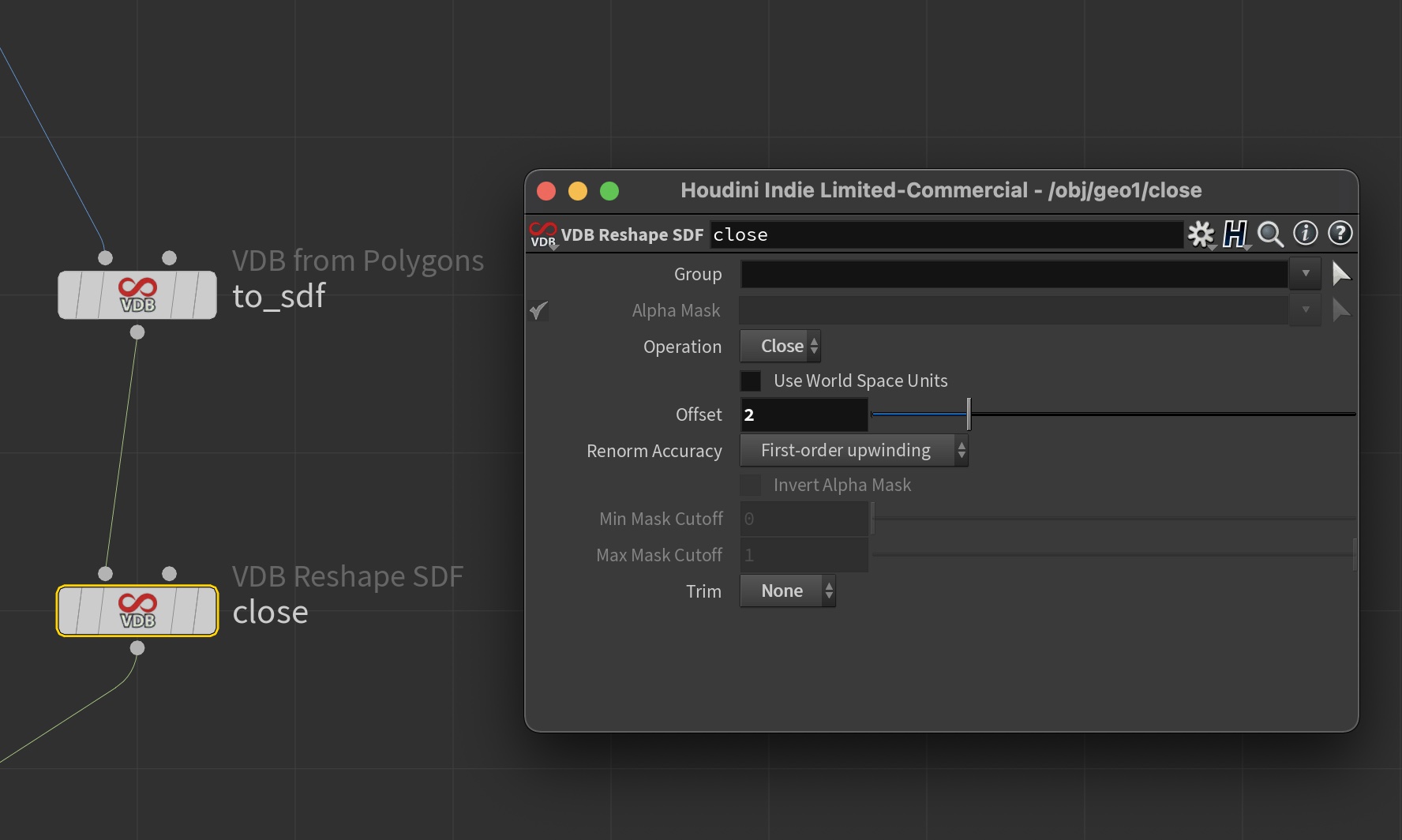Click the Max Mask Cutoff value field
Image resolution: width=1402 pixels, height=840 pixels.
click(804, 555)
